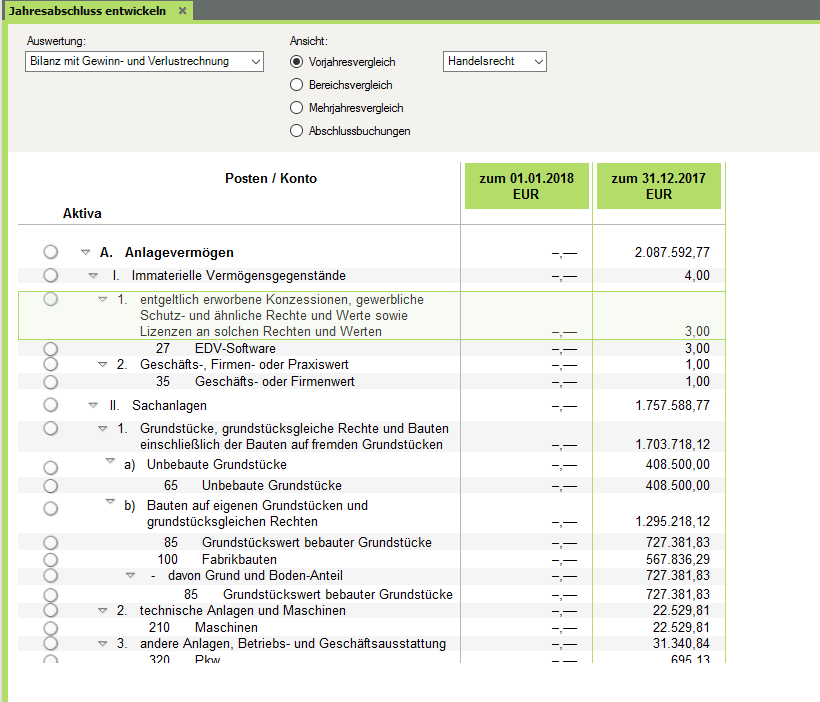This screenshot has height=702, width=820.
Task: Collapse the A. Anlagevermögen section
Action: point(85,253)
